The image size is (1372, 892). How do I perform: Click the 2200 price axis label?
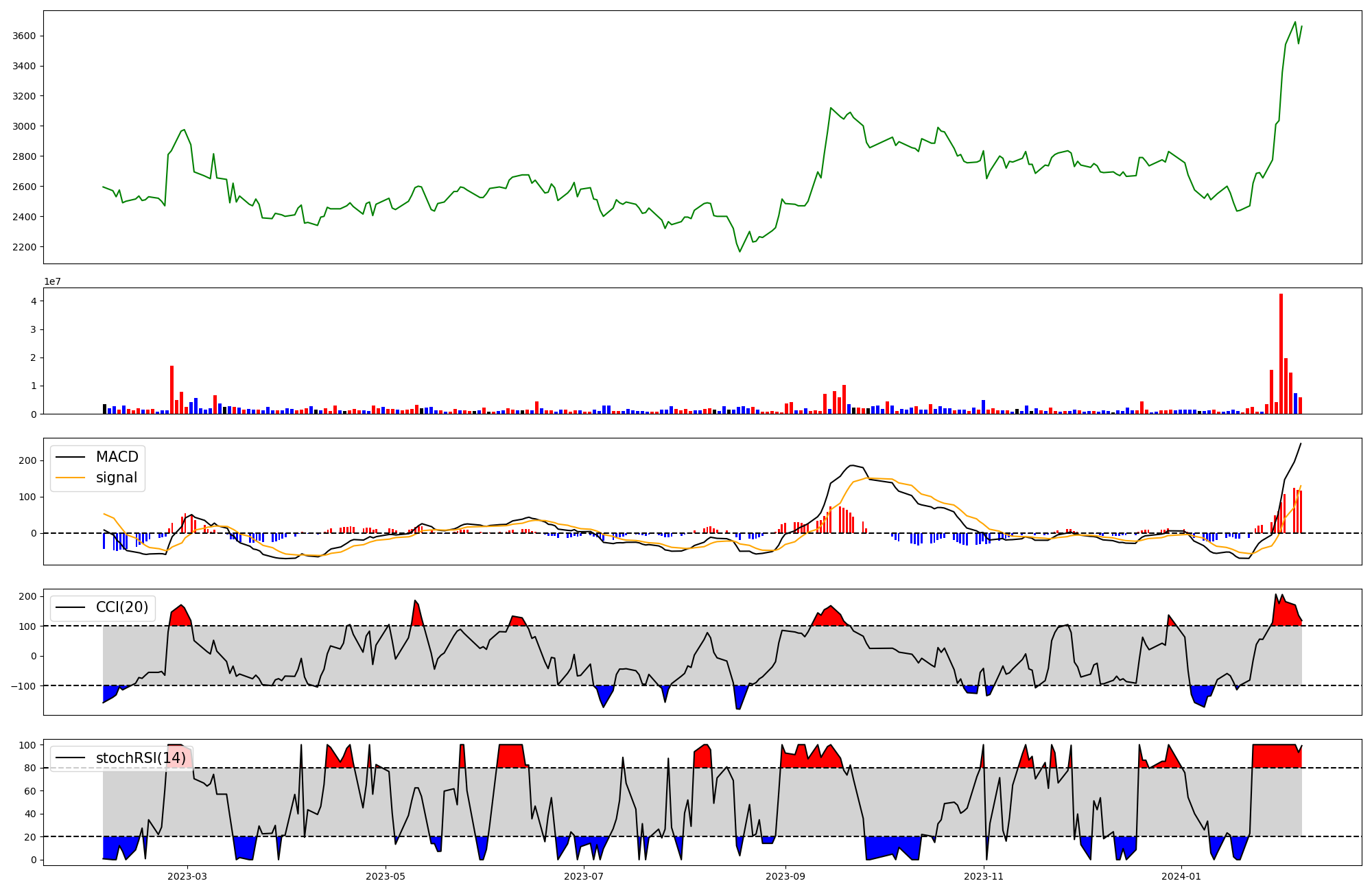pos(25,247)
